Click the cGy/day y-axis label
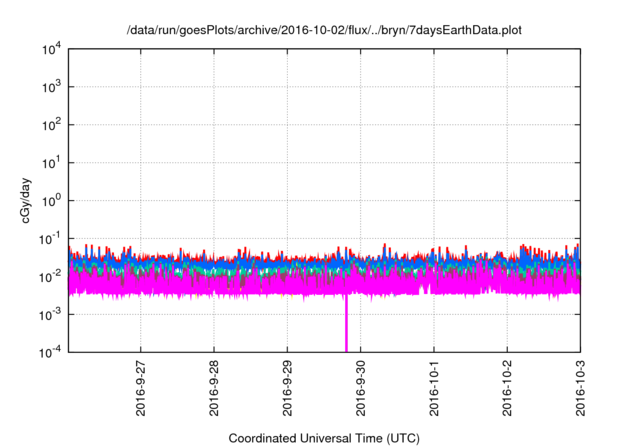 [x=30, y=200]
